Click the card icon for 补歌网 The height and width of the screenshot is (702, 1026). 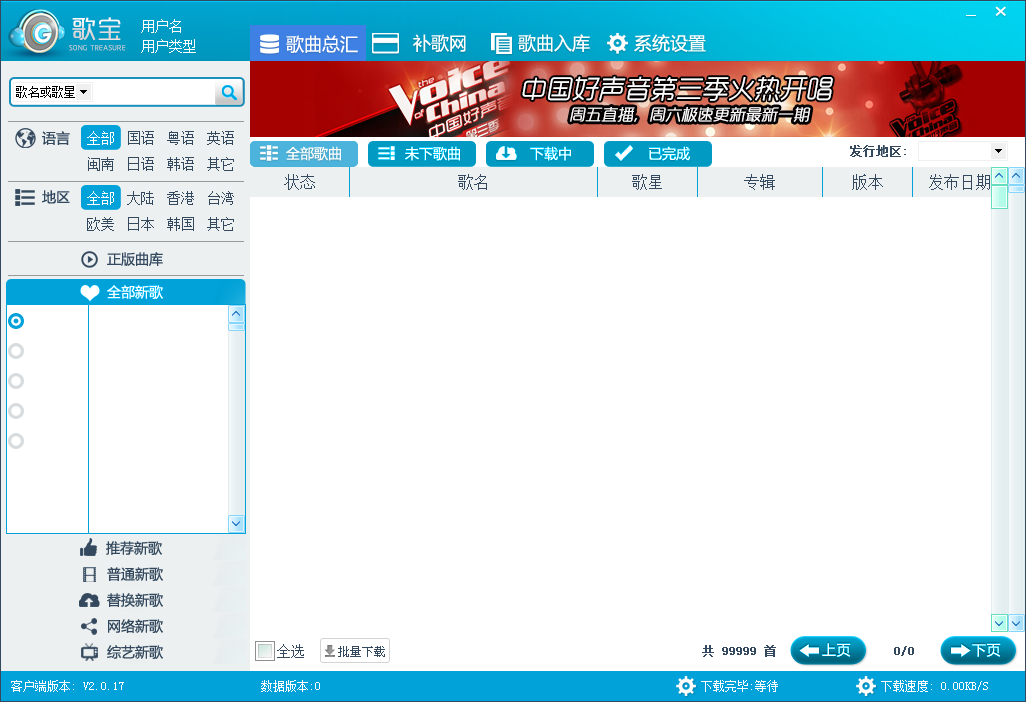click(385, 43)
